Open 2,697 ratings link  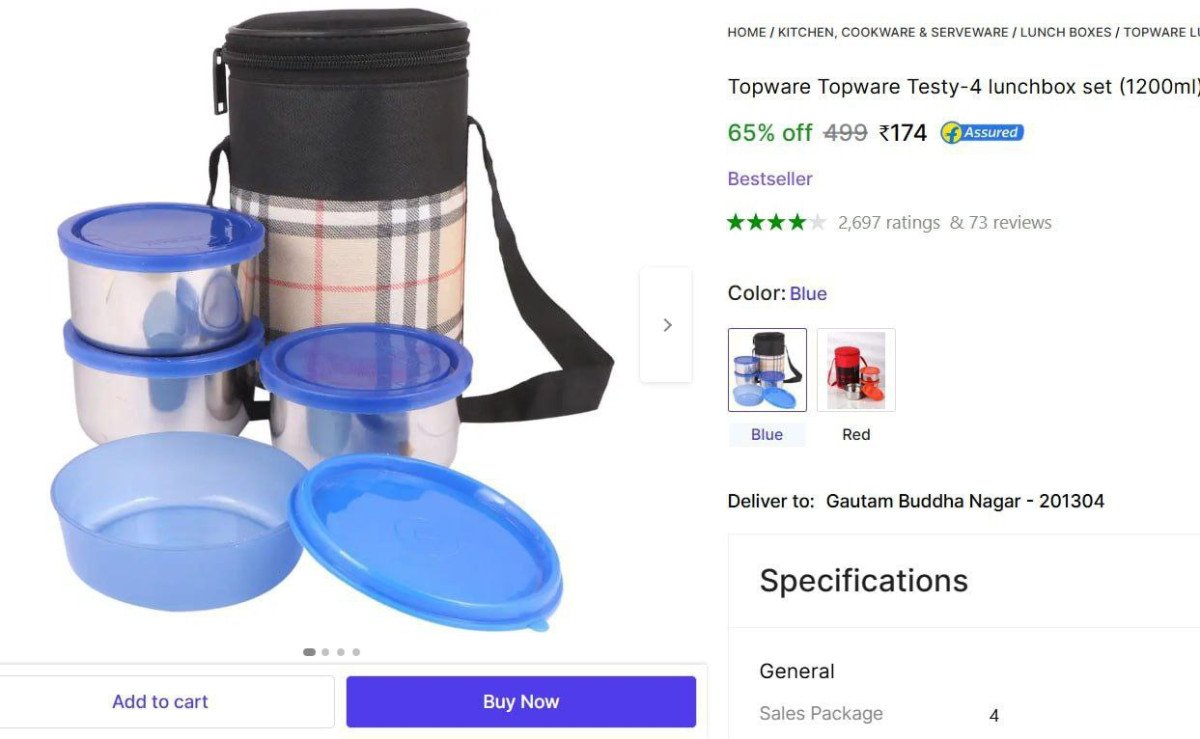pos(889,222)
